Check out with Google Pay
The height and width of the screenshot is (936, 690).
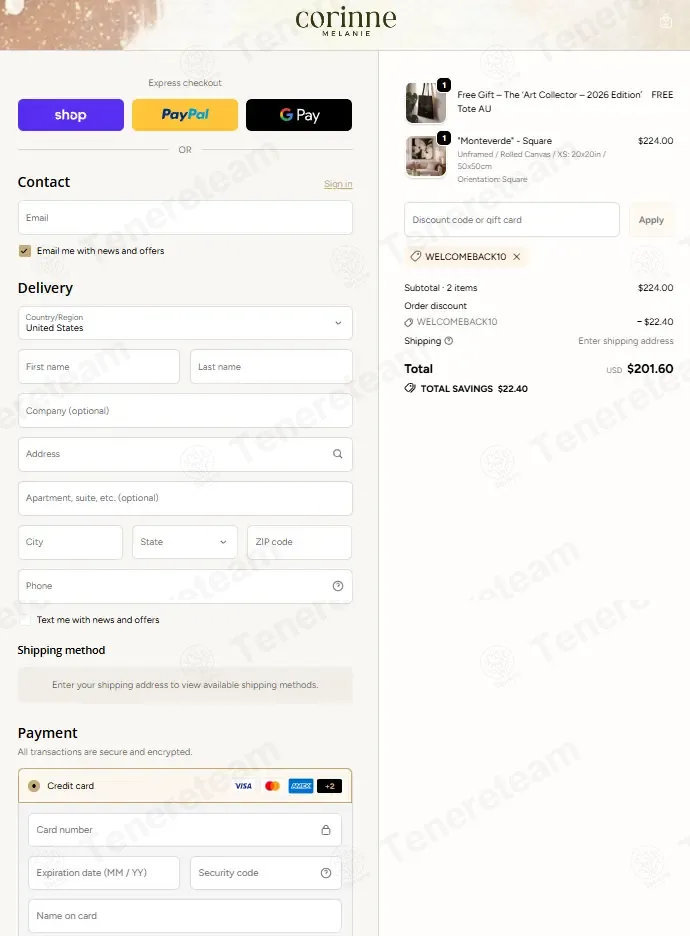pyautogui.click(x=299, y=115)
